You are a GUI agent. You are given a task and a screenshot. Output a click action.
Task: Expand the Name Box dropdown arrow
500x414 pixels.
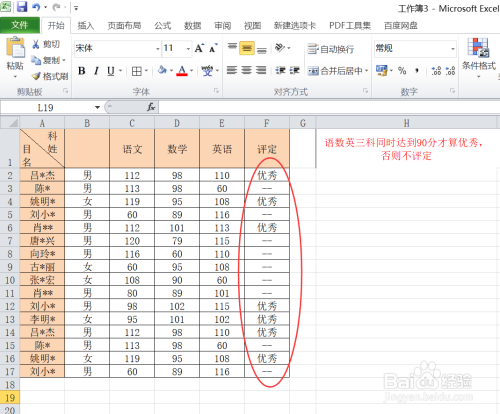tap(97, 107)
